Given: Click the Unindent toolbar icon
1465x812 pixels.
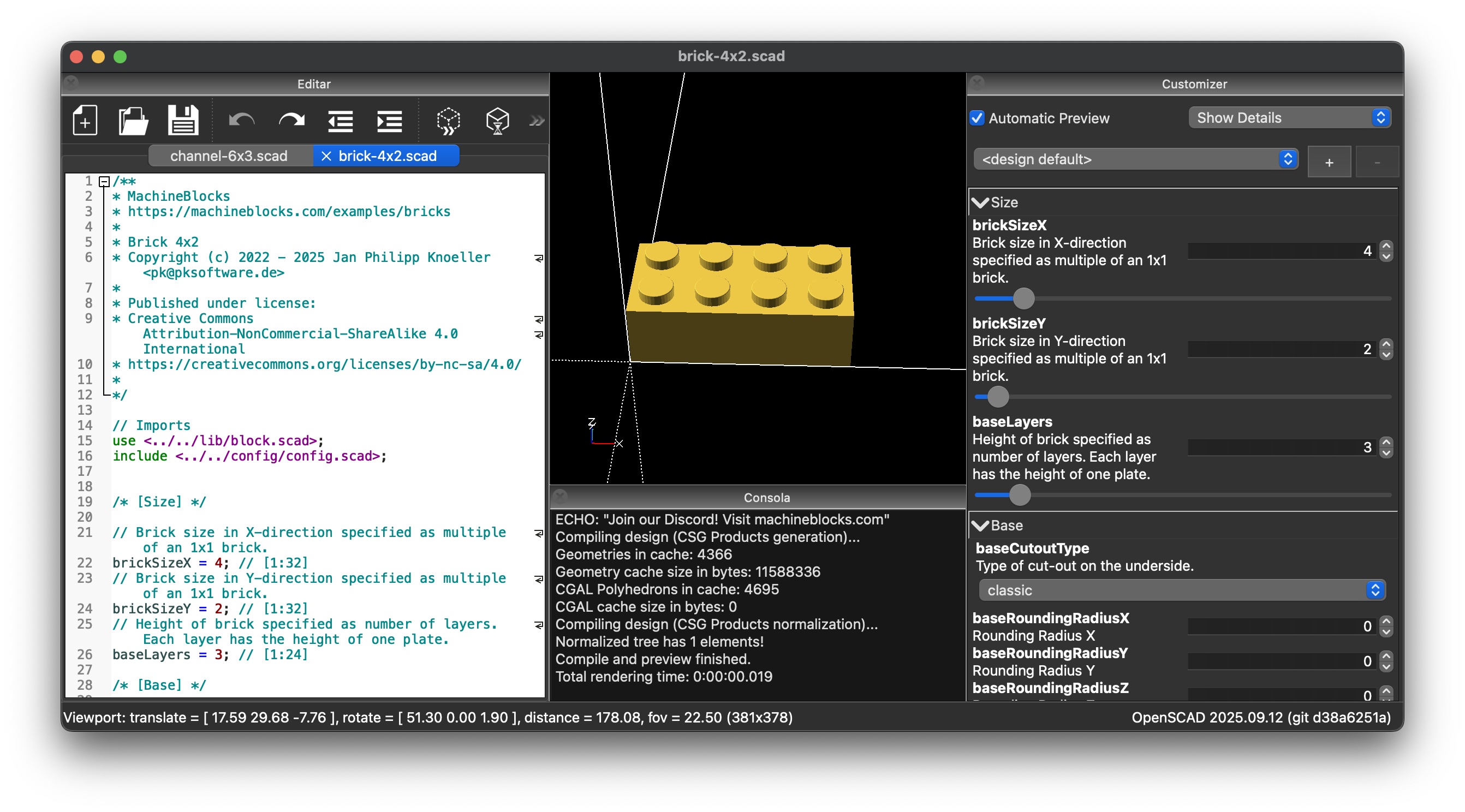Looking at the screenshot, I should (x=340, y=120).
